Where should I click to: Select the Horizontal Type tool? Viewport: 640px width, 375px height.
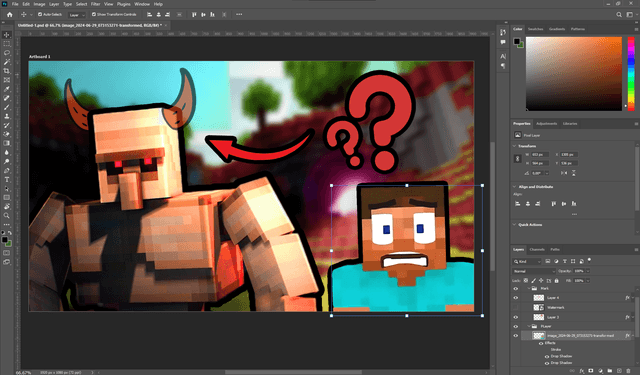(x=7, y=180)
